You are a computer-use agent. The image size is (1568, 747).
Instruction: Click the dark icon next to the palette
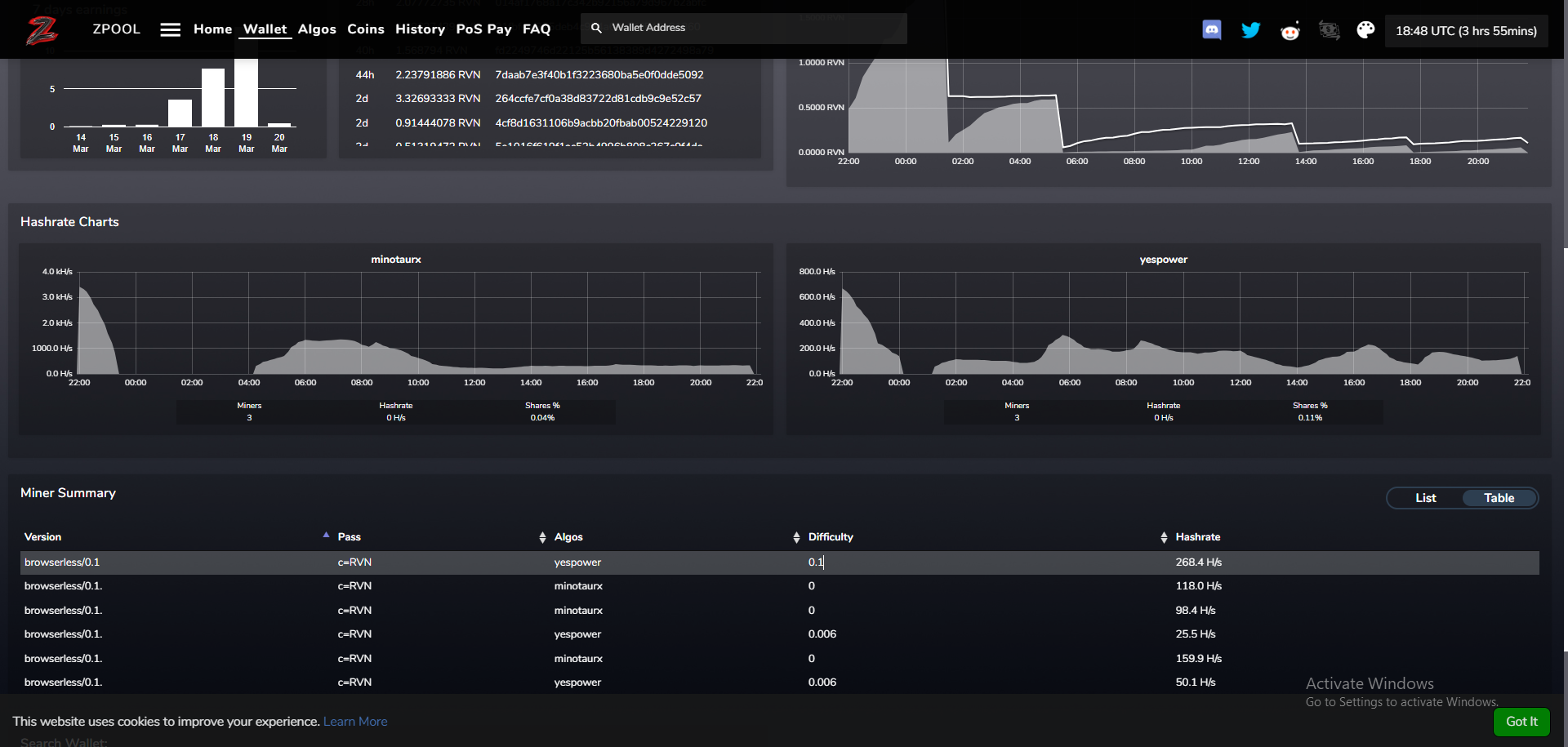tap(1329, 31)
